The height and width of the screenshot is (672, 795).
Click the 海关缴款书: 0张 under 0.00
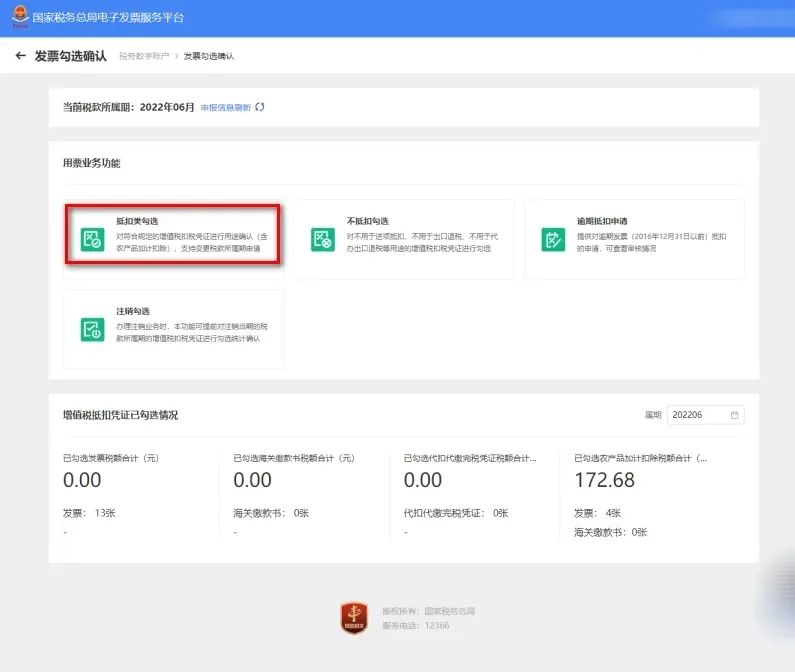tap(271, 513)
